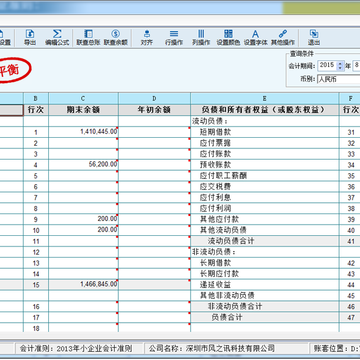Image resolution: width=360 pixels, height=360 pixels.
Task: Click row number 31 in column F
Action: tap(350, 132)
